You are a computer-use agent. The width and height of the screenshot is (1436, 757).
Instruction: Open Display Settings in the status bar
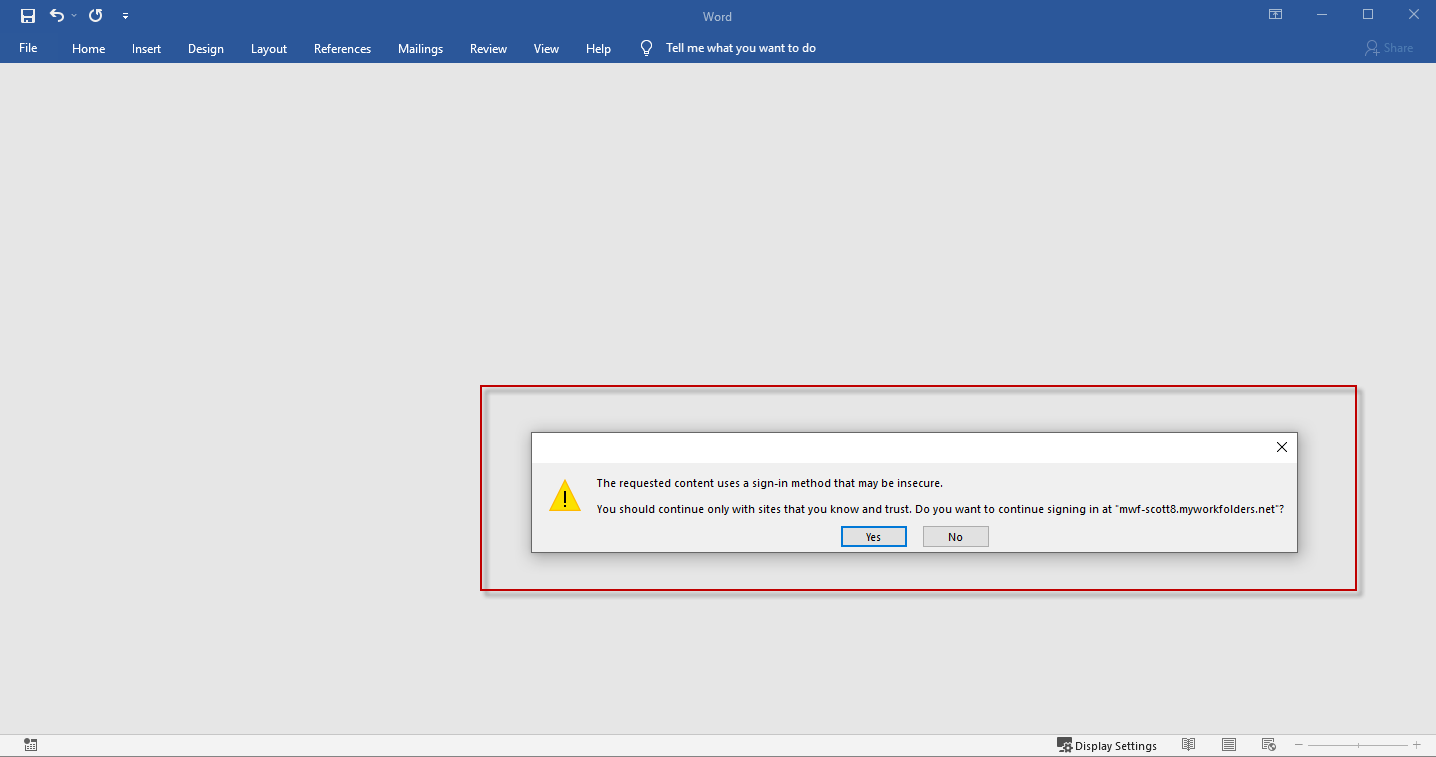click(1107, 745)
